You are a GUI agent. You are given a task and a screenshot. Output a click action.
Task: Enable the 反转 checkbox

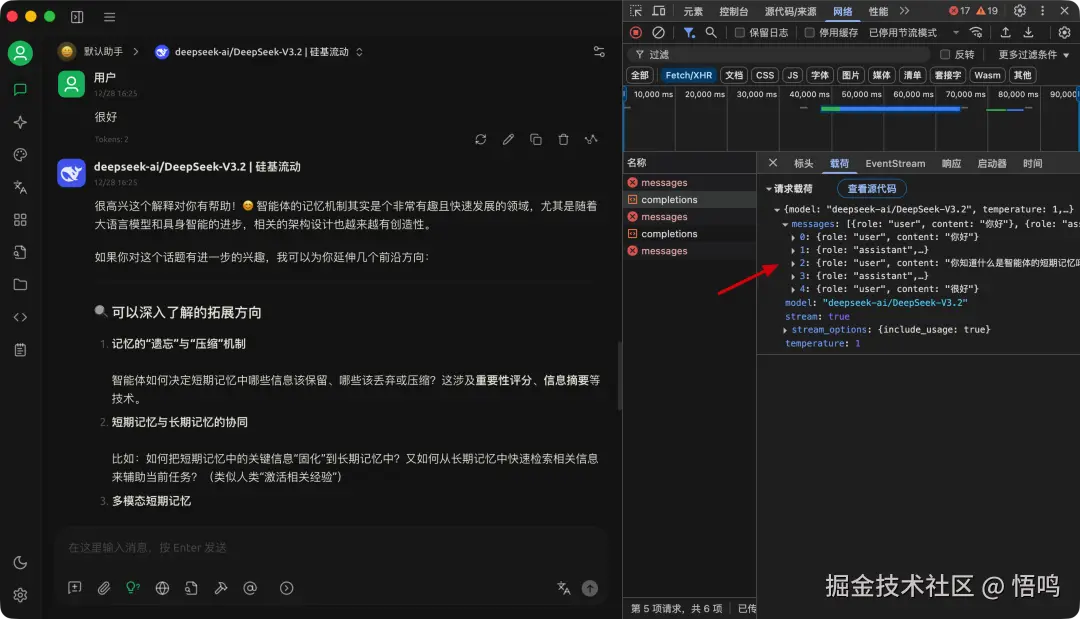945,54
